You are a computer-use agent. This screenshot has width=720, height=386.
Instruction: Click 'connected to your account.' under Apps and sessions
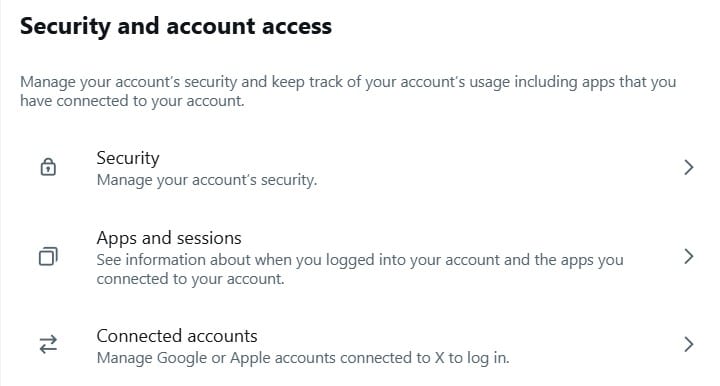[x=190, y=279]
